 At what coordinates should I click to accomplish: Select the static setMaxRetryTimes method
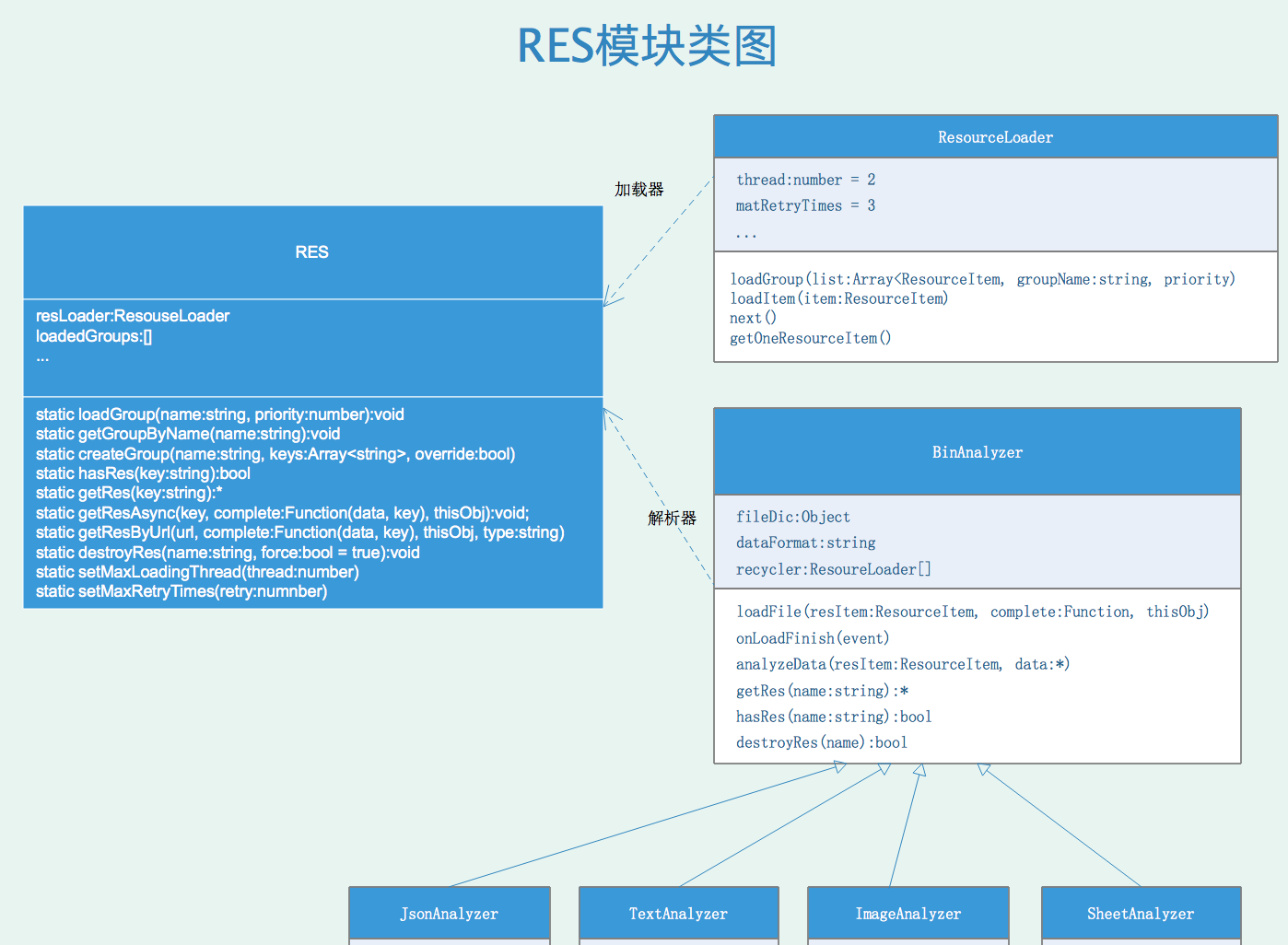181,591
